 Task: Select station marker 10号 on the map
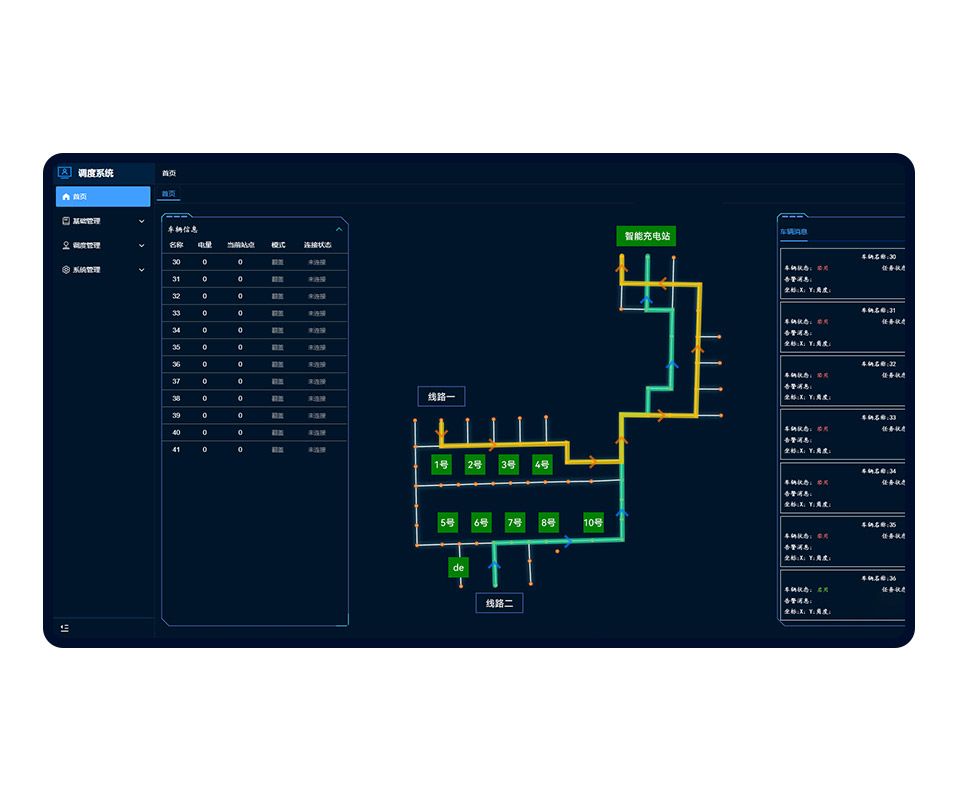point(593,522)
